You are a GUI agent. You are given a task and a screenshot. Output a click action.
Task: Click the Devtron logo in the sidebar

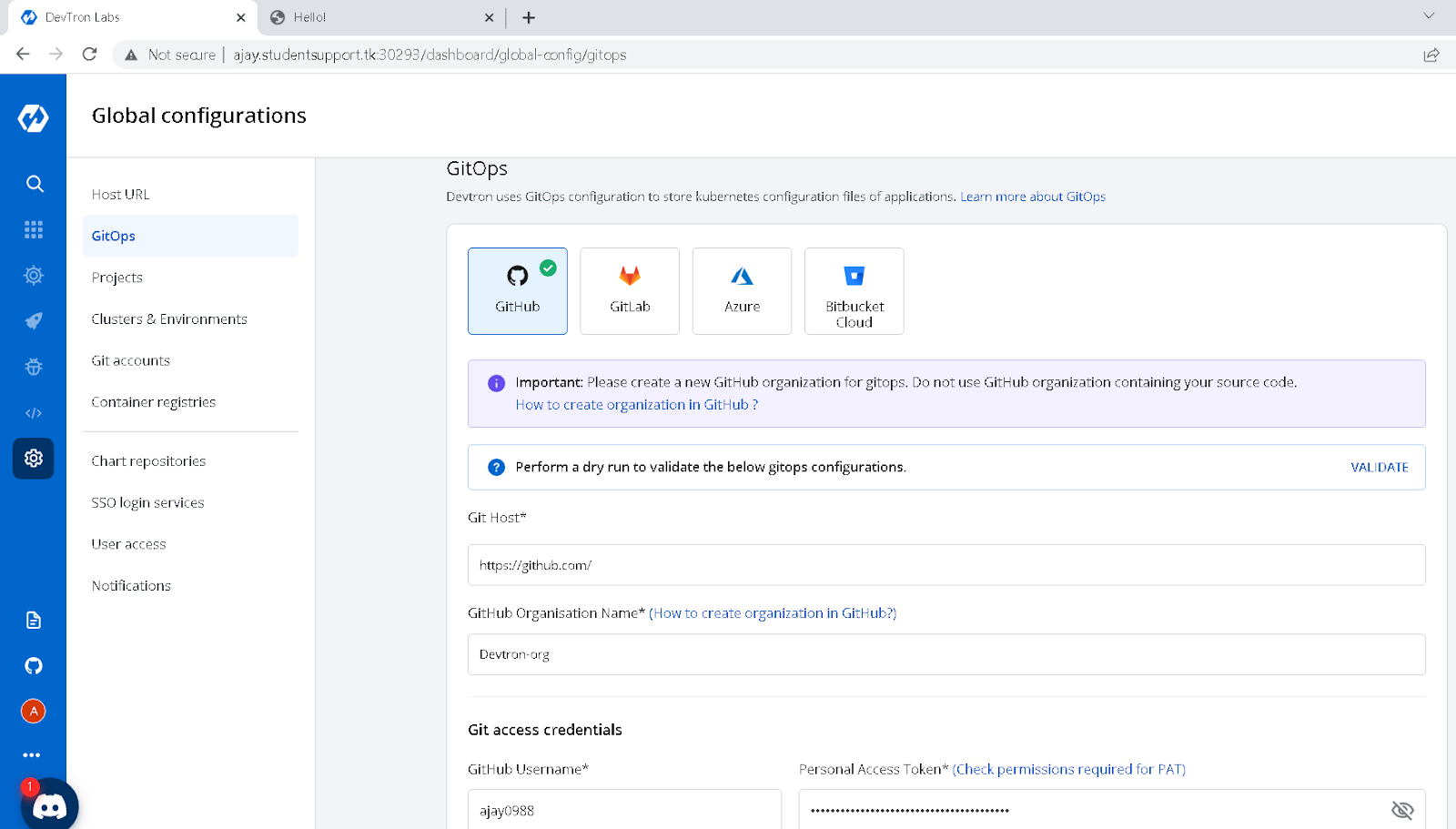33,118
